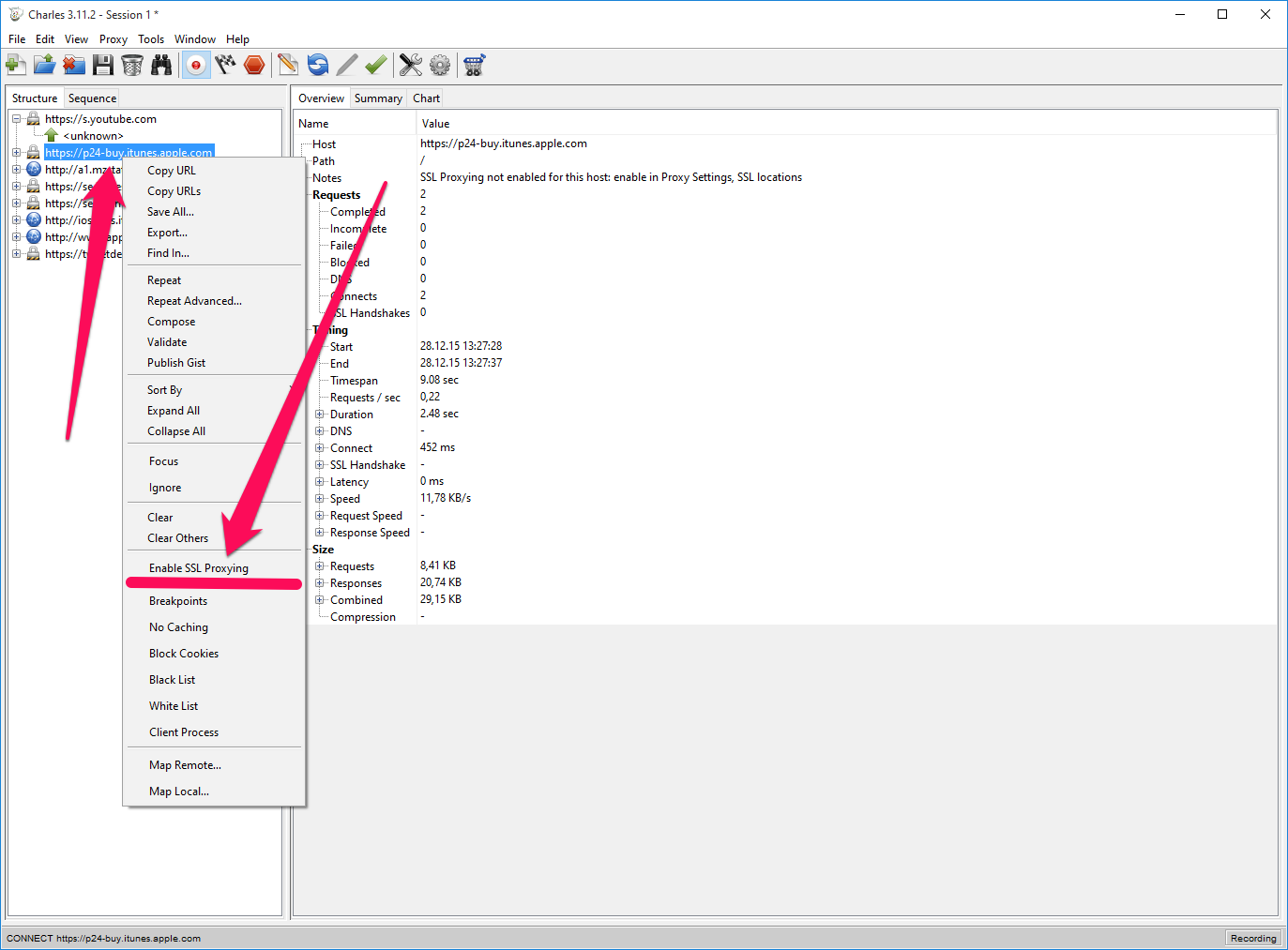Toggle recording with the red record button

coord(196,65)
